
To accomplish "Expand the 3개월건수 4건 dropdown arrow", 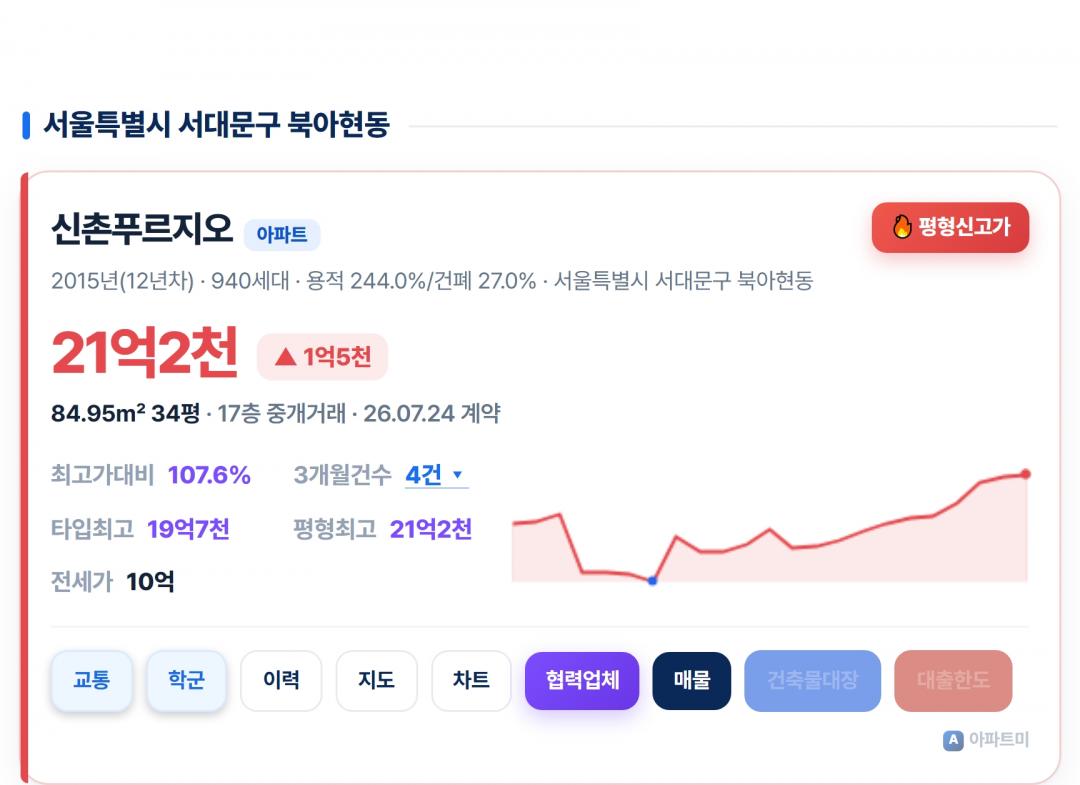I will [457, 474].
